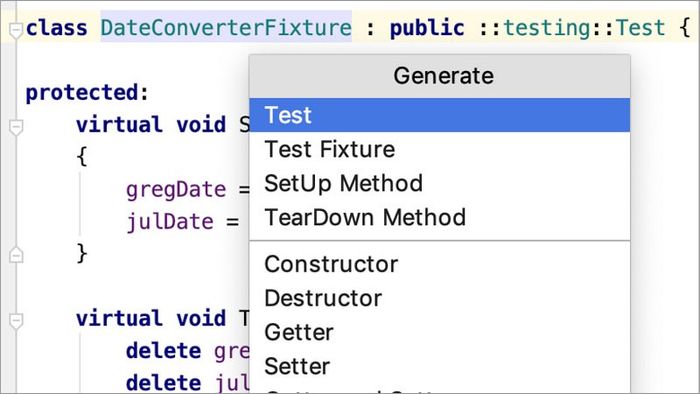Collapse the SetUp method fold marker
This screenshot has width=700, height=394.
click(x=16, y=127)
